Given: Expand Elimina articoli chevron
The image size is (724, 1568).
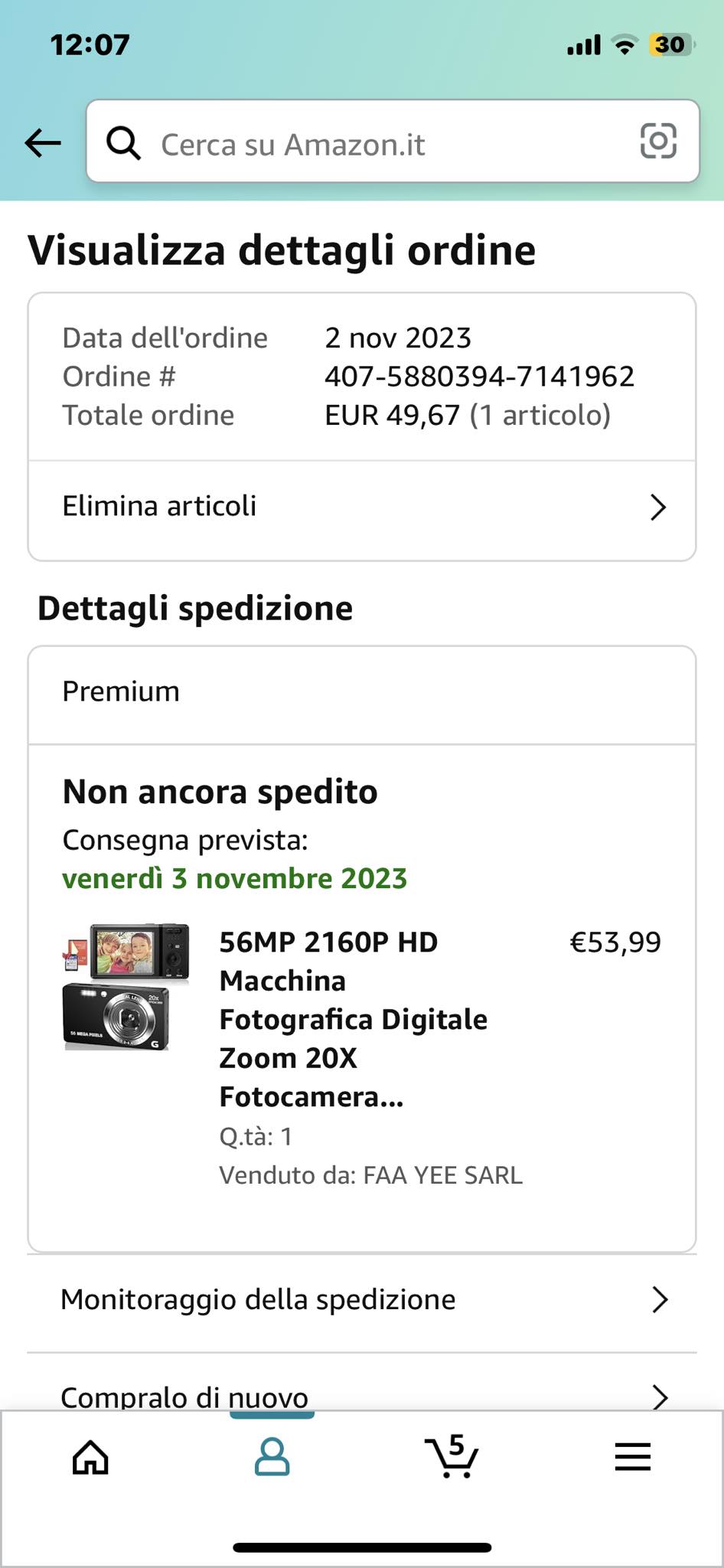Looking at the screenshot, I should 657,507.
